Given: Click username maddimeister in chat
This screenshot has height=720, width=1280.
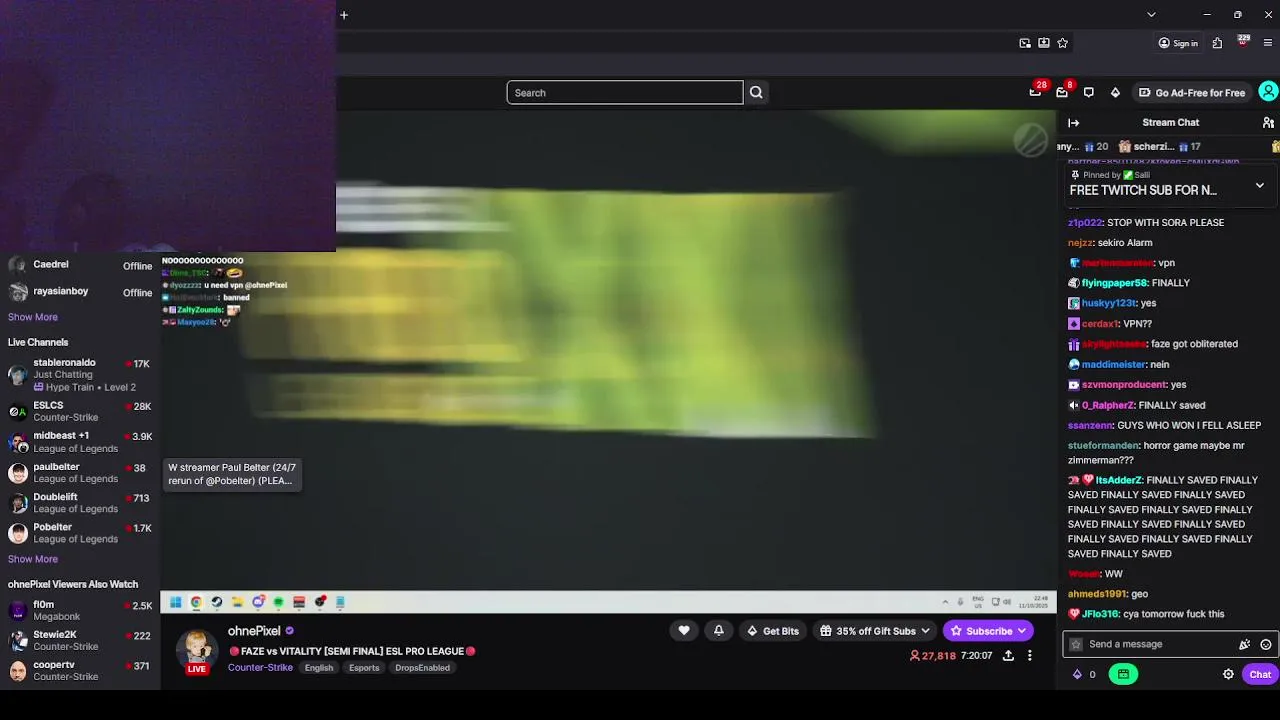Looking at the screenshot, I should click(x=1113, y=364).
